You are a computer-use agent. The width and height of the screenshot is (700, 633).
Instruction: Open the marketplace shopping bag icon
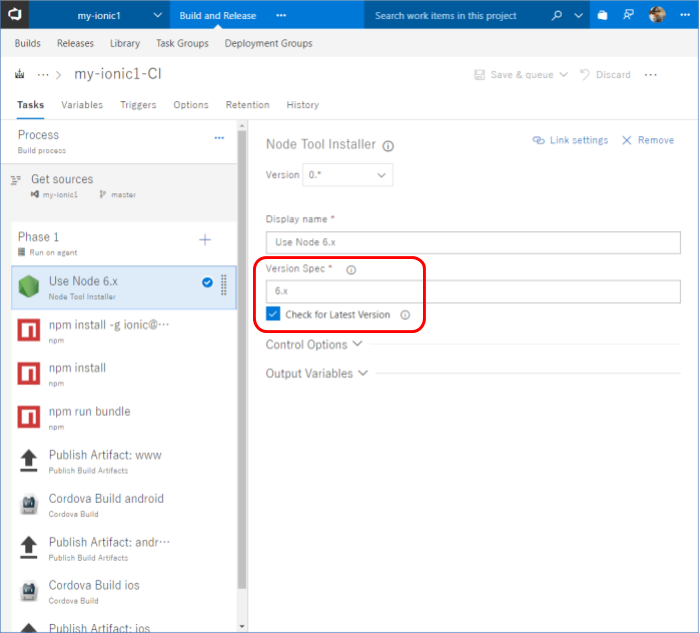click(602, 16)
